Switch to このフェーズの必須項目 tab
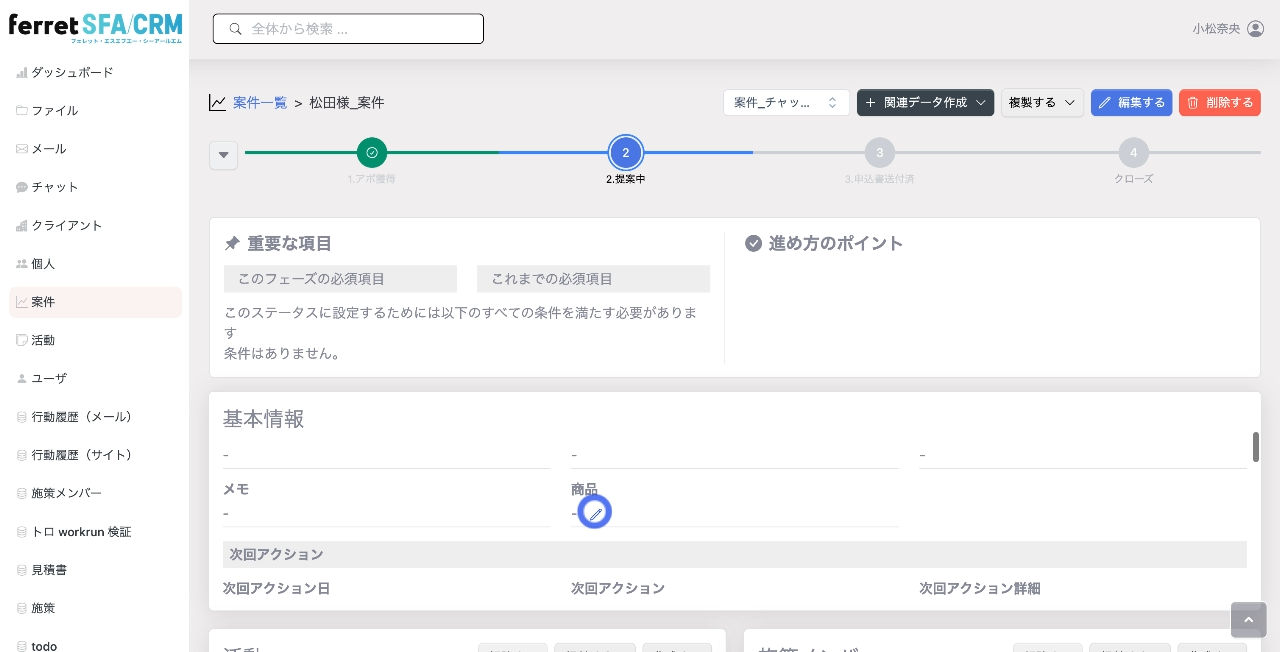The width and height of the screenshot is (1280, 652). click(x=340, y=279)
